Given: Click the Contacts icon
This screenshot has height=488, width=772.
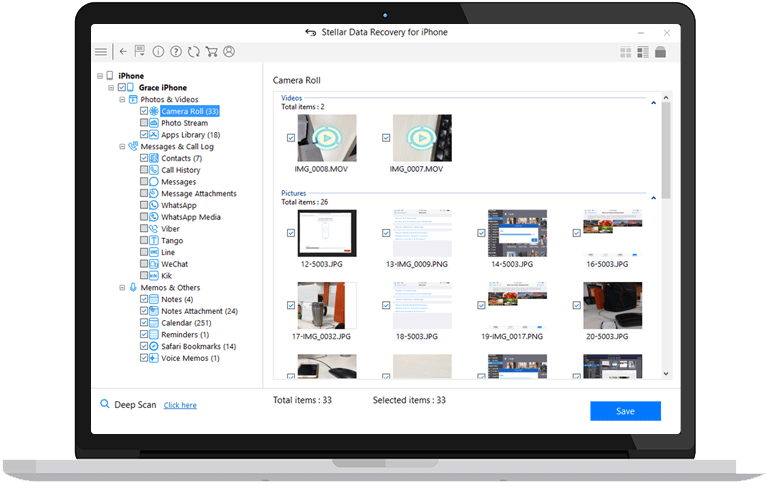Looking at the screenshot, I should tap(154, 159).
